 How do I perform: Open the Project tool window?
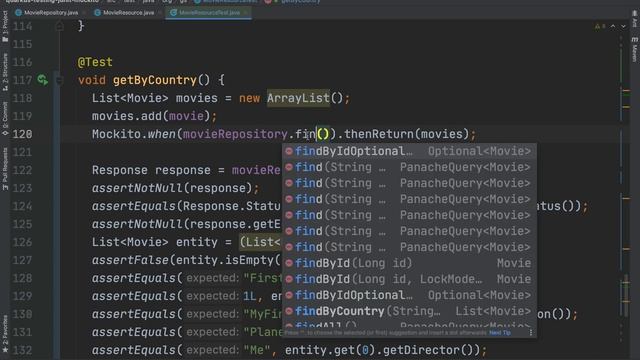coord(5,27)
